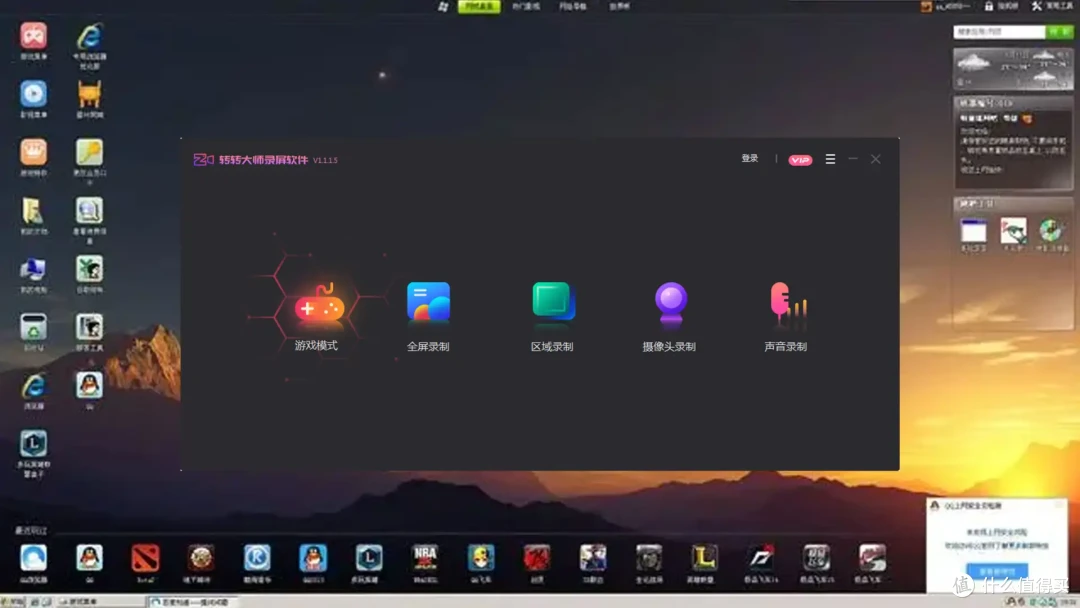Minimize the 转转大师录屏软件 window
1080x608 pixels.
[x=853, y=159]
